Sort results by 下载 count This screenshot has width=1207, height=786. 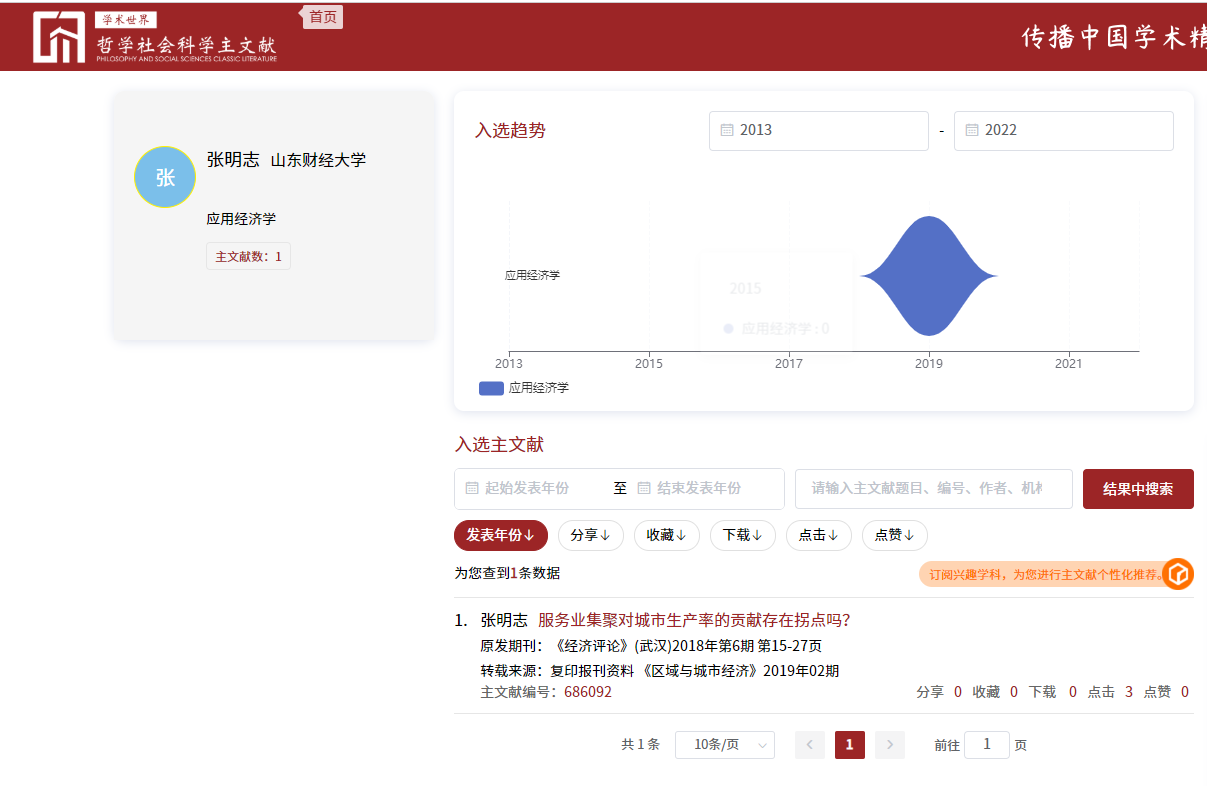[743, 535]
